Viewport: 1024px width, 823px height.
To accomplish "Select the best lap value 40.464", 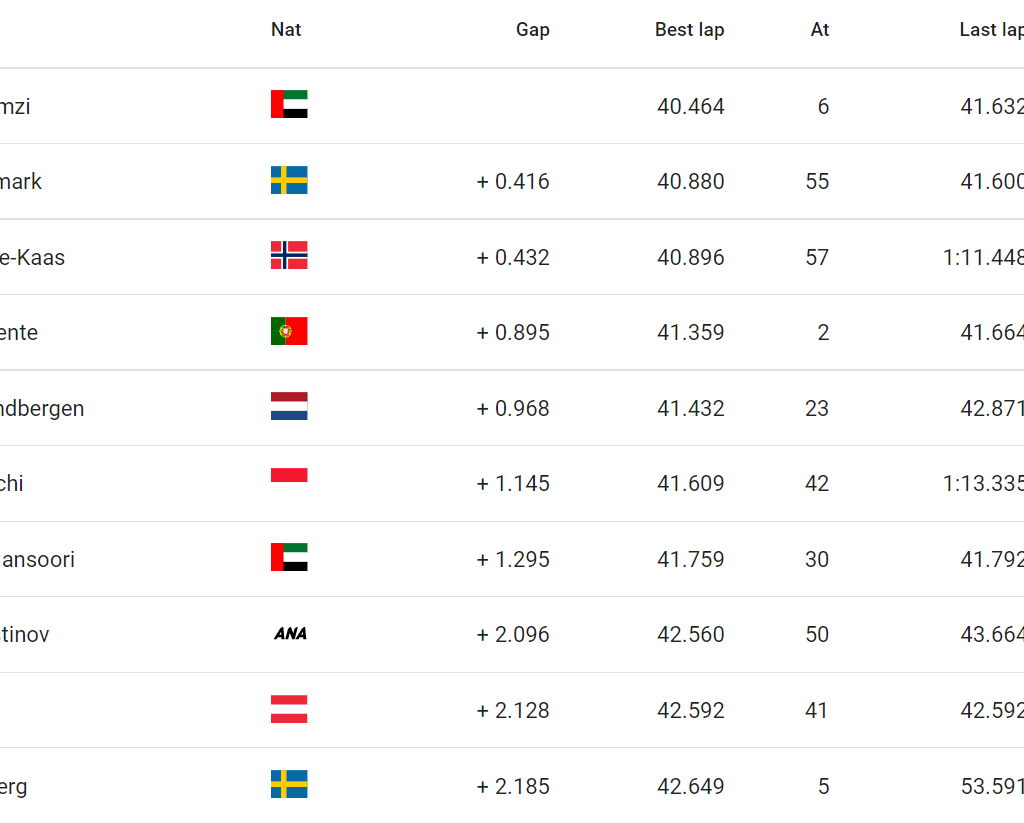I will tap(691, 106).
